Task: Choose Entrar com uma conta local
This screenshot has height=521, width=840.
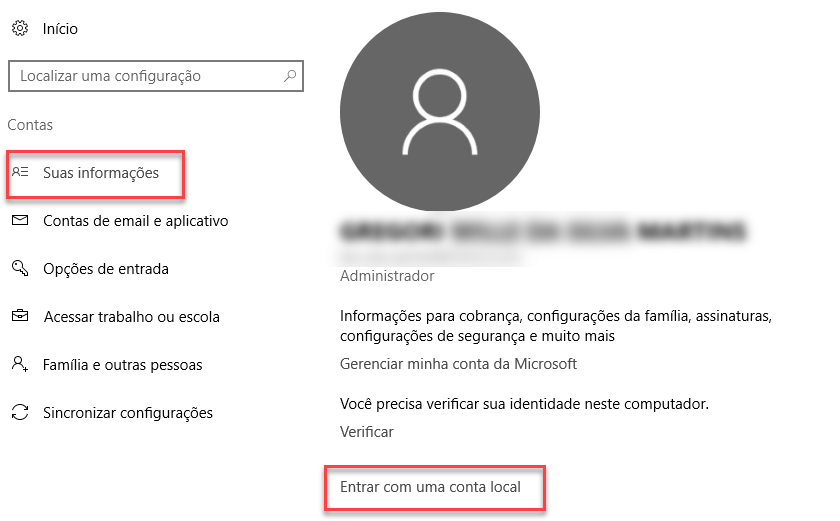Action: coord(430,487)
